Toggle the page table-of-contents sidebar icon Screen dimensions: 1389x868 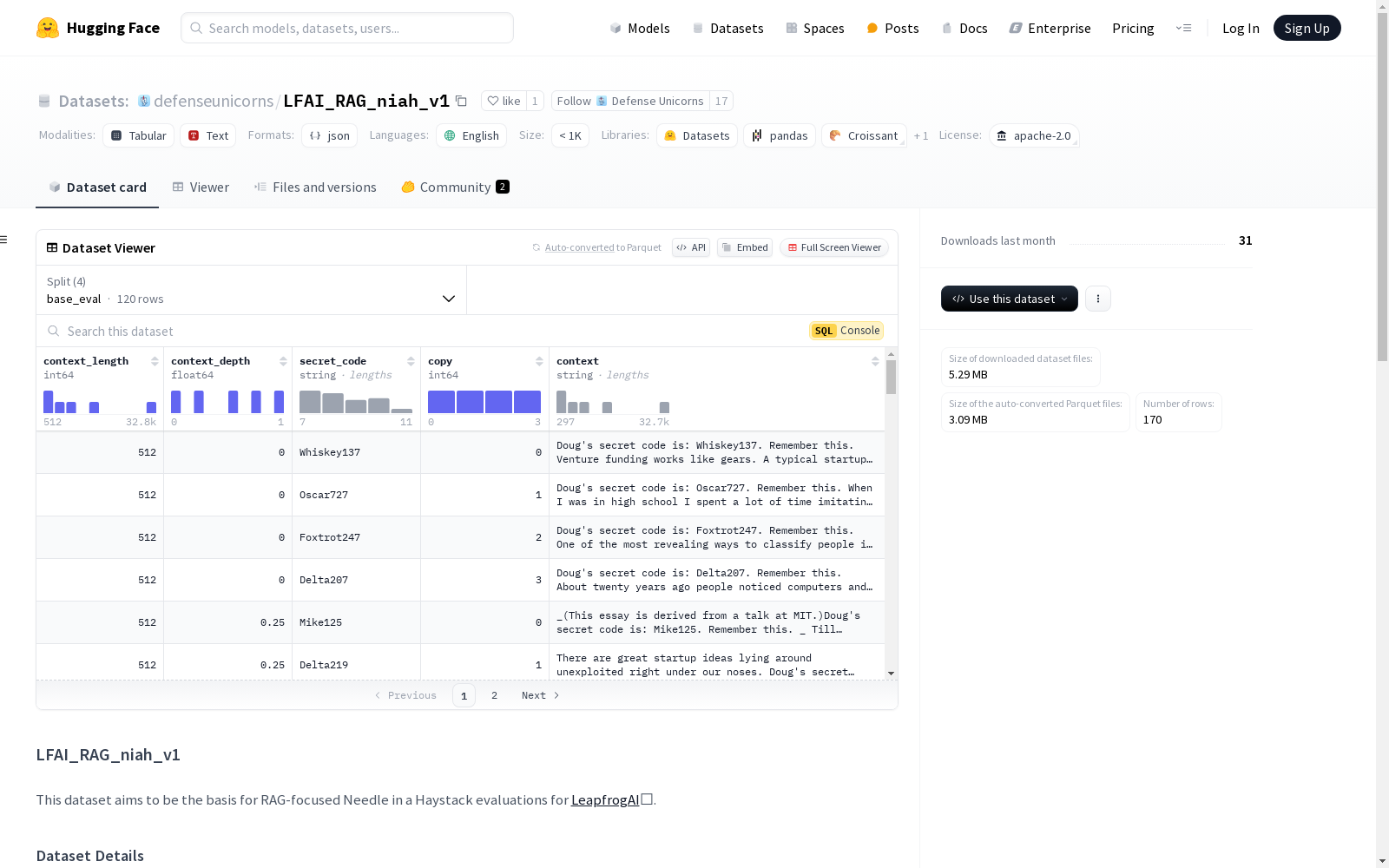[3, 240]
